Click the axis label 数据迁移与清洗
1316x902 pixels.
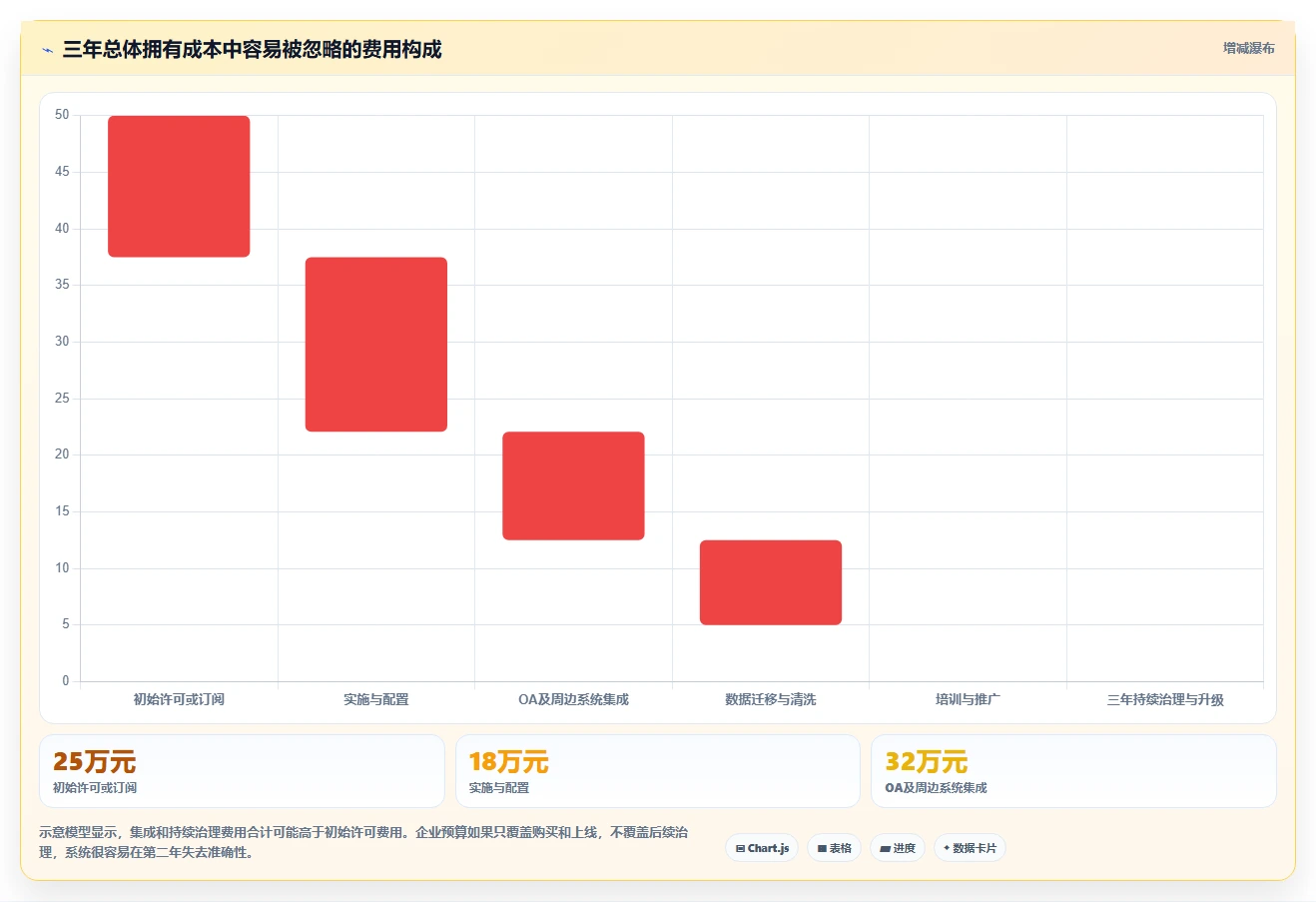(x=771, y=699)
